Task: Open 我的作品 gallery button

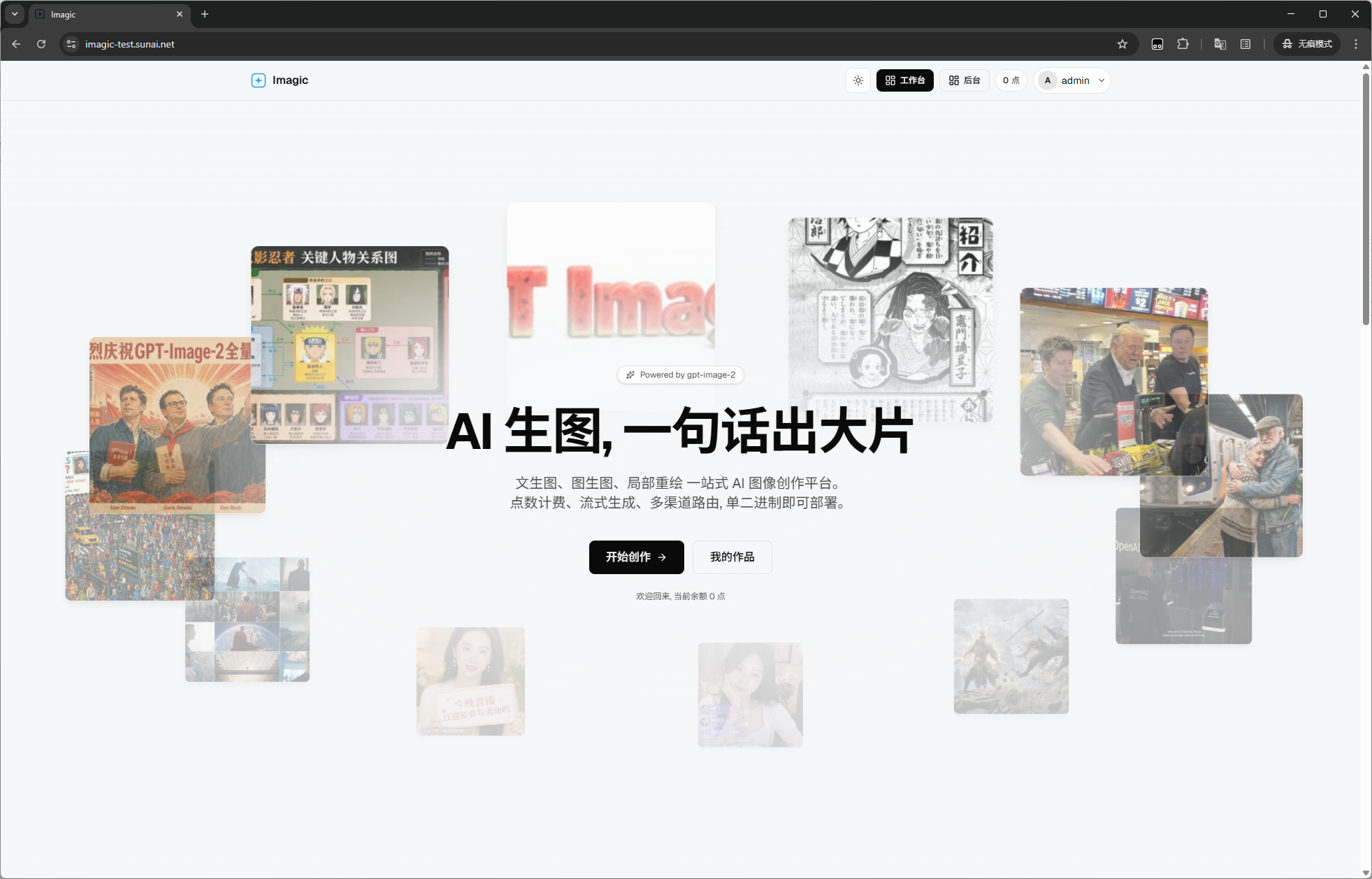Action: (732, 557)
